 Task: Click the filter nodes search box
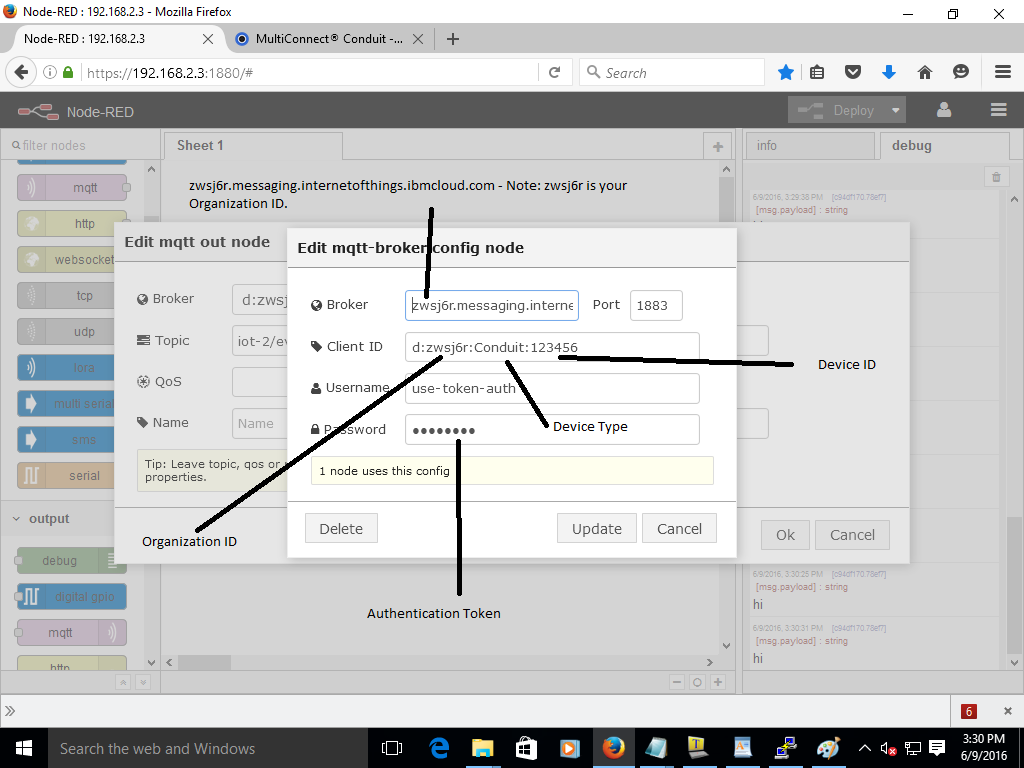[78, 146]
